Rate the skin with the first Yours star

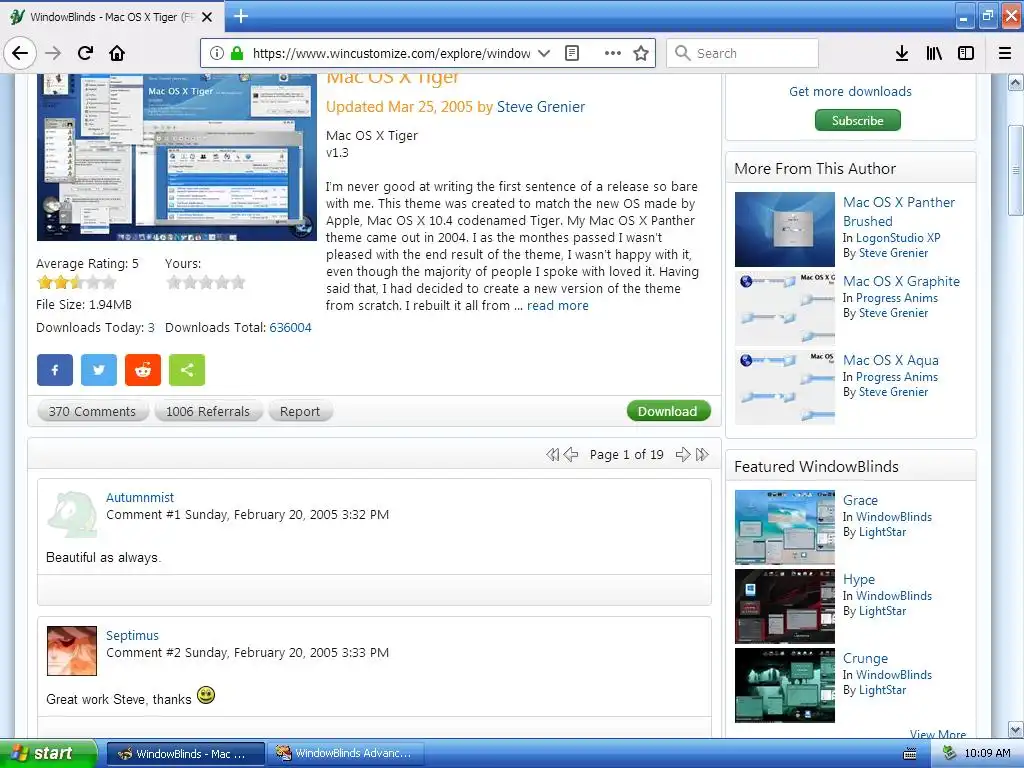(x=174, y=282)
